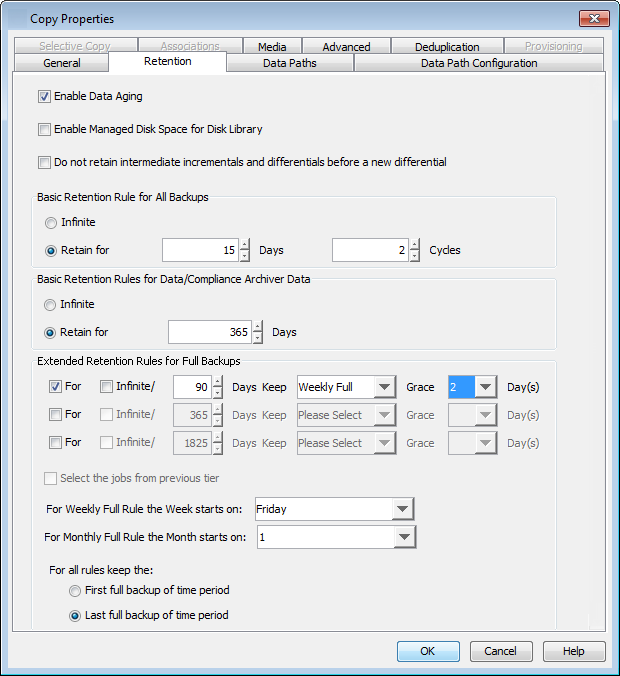Open the Advanced tab
Image resolution: width=620 pixels, height=676 pixels.
[346, 47]
